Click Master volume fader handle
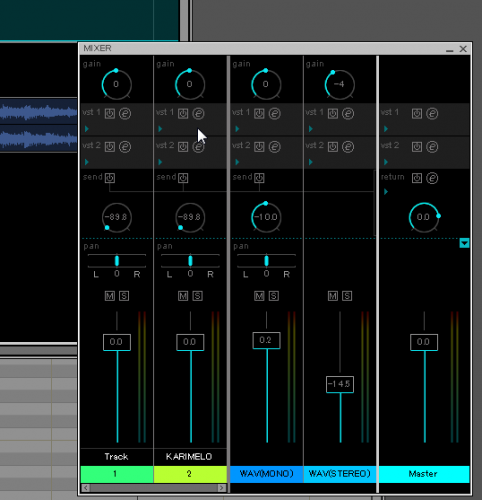Image resolution: width=482 pixels, height=500 pixels. (x=424, y=342)
